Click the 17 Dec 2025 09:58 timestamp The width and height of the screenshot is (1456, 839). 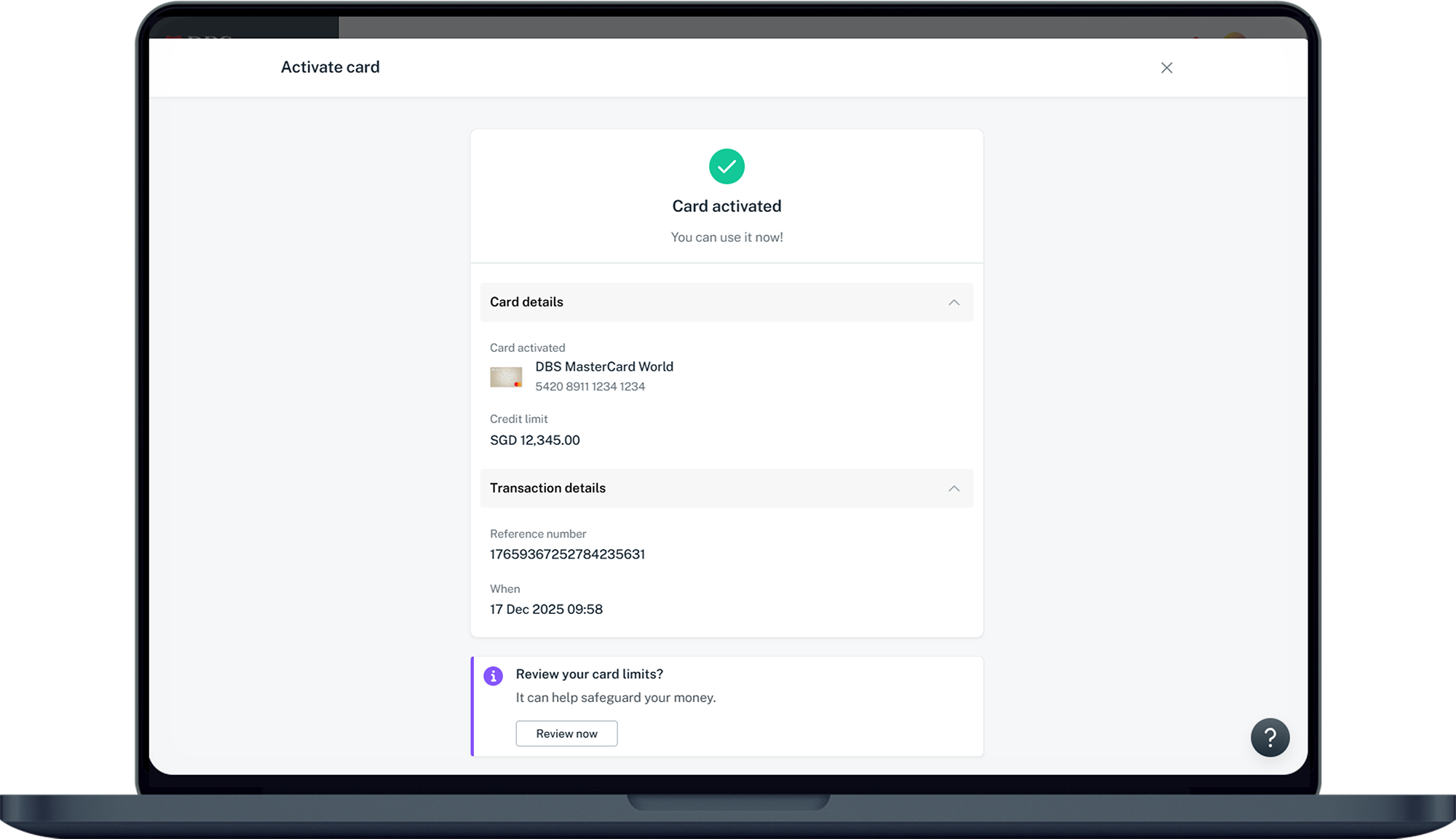click(x=546, y=610)
